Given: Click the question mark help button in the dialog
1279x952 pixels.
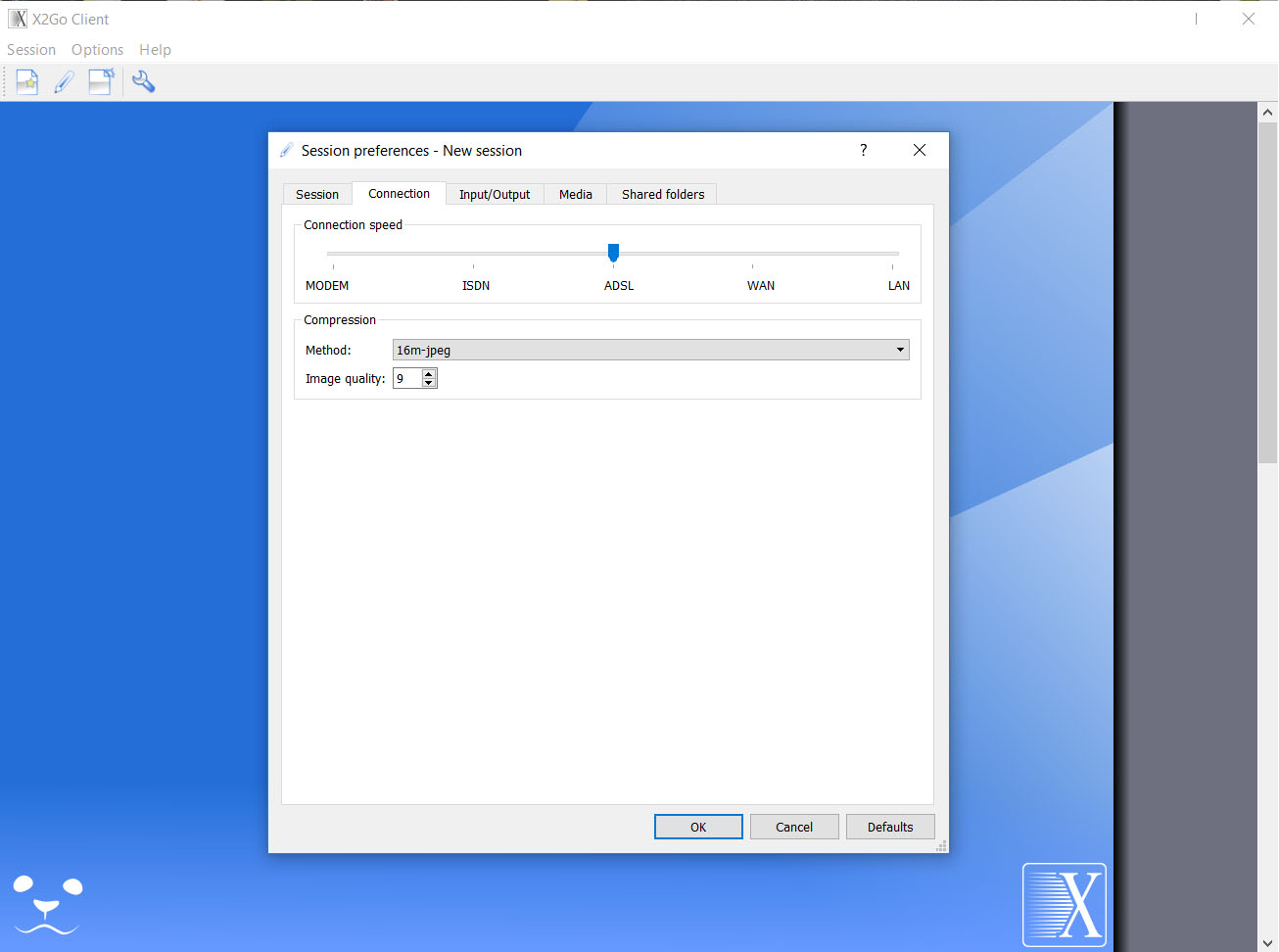Looking at the screenshot, I should [x=863, y=150].
